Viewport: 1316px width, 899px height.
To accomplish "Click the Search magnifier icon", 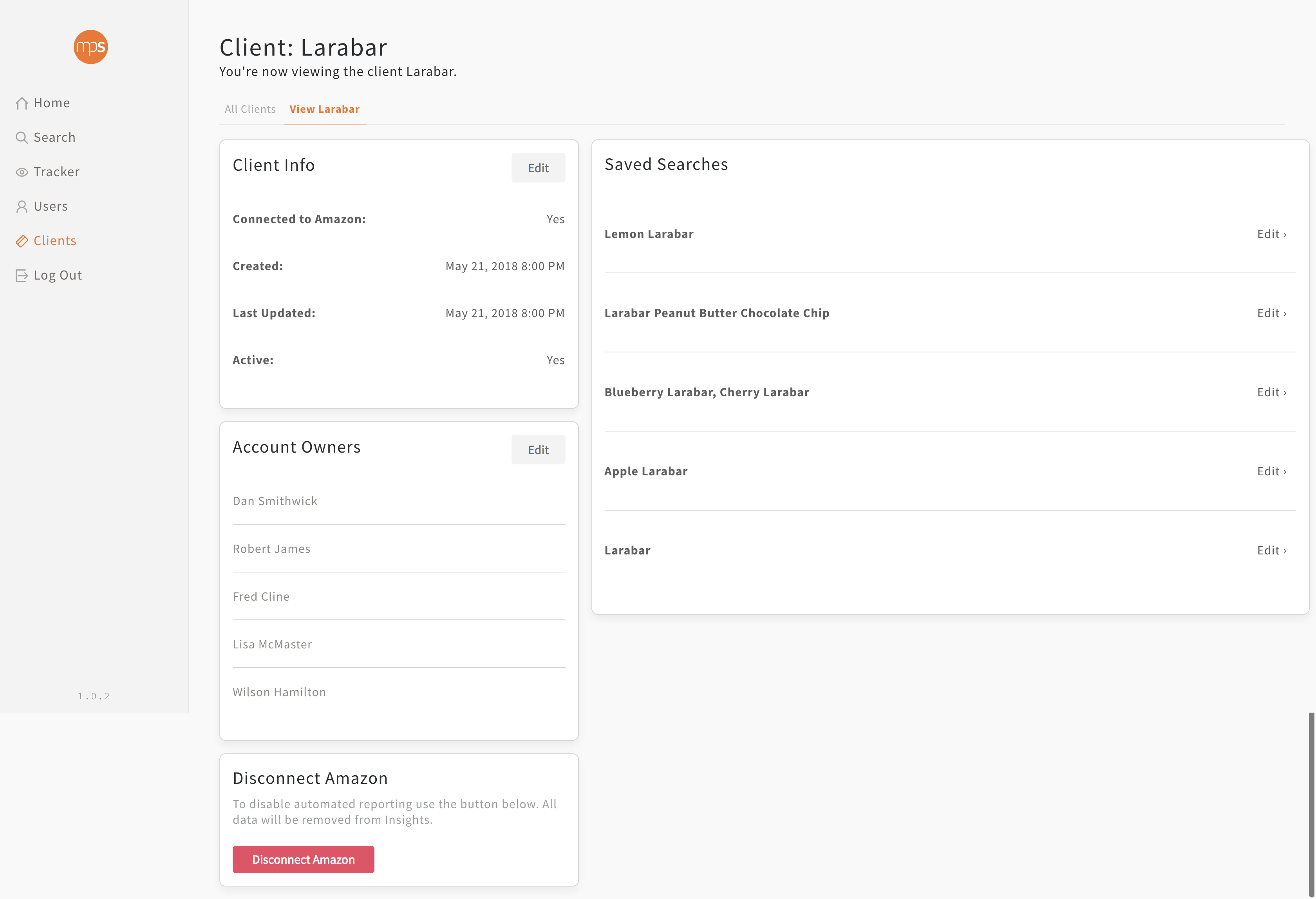I will (22, 137).
